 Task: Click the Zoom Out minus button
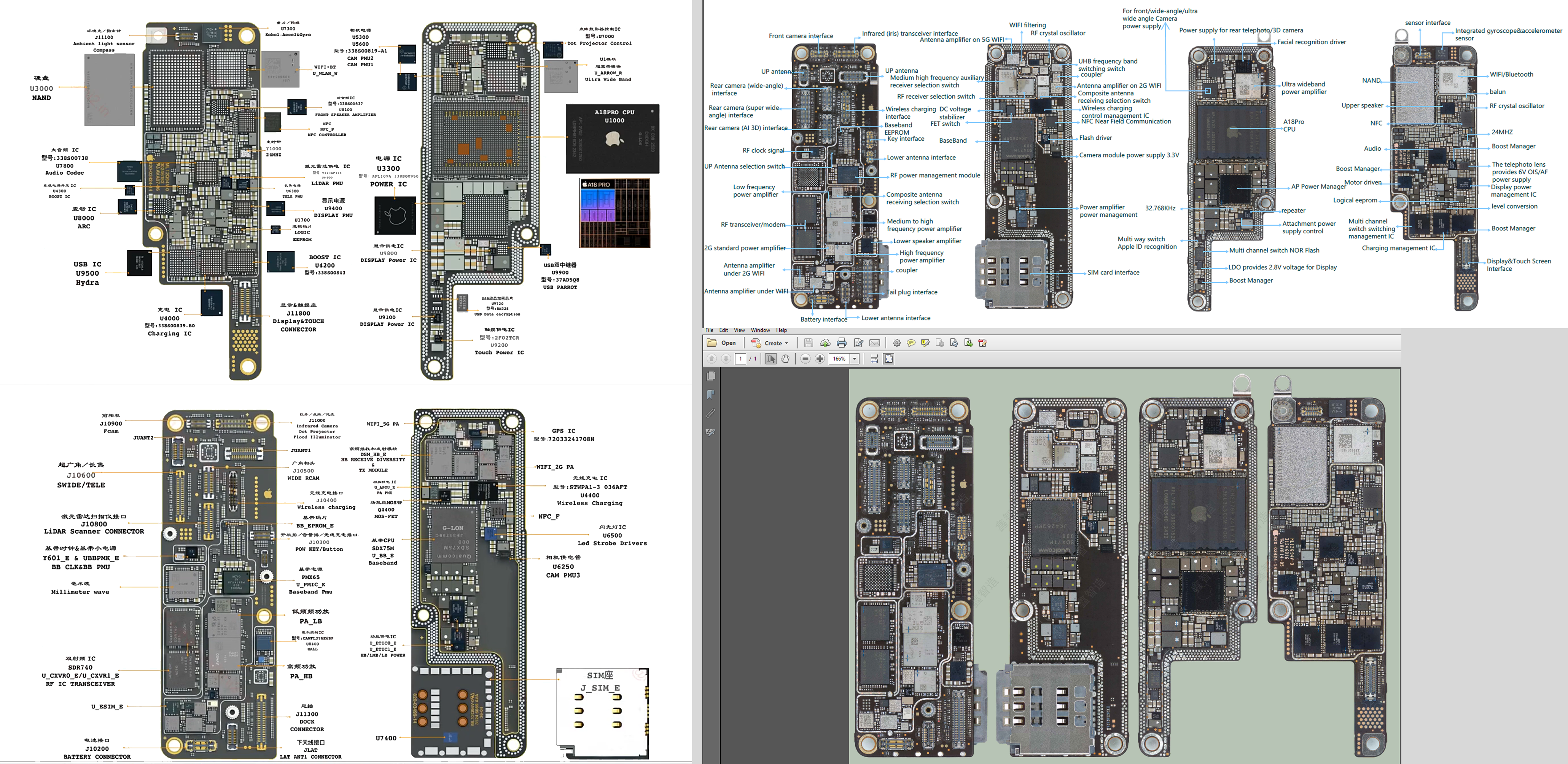(805, 359)
